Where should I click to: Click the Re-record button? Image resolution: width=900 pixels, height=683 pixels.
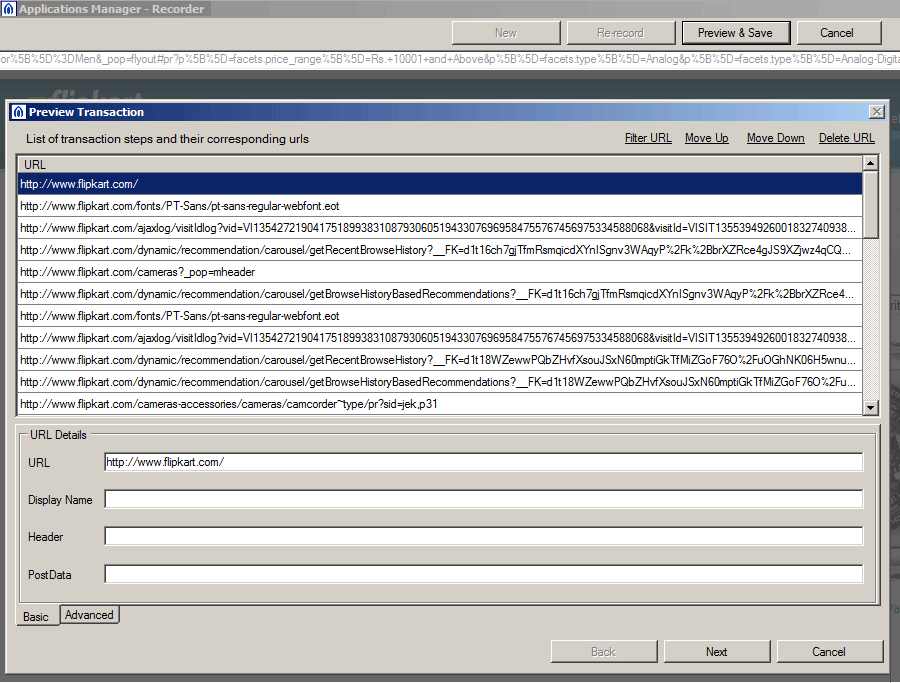[x=621, y=32]
